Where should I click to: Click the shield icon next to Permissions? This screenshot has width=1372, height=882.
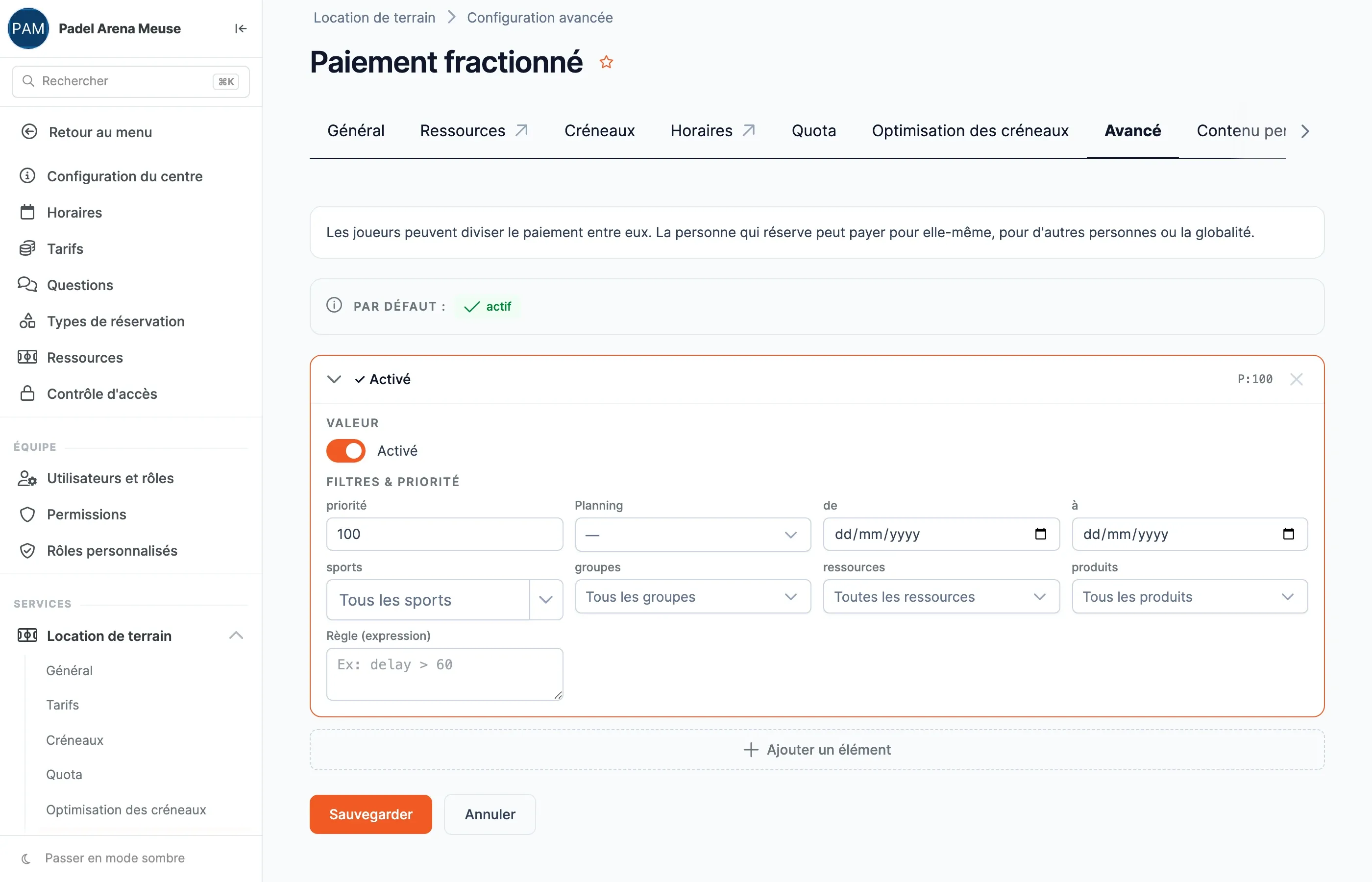tap(27, 514)
